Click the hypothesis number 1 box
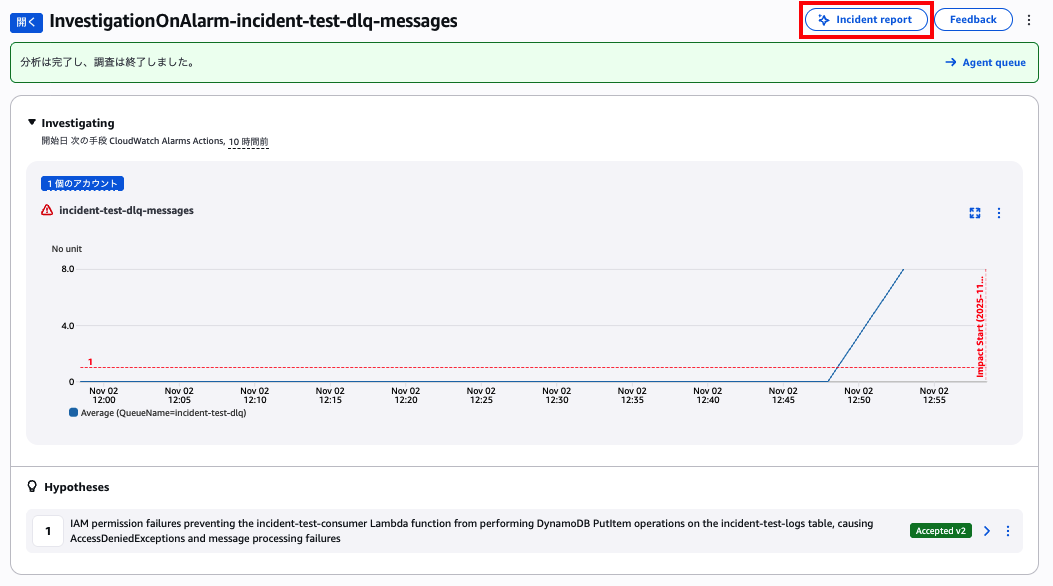This screenshot has width=1053, height=586. (48, 531)
